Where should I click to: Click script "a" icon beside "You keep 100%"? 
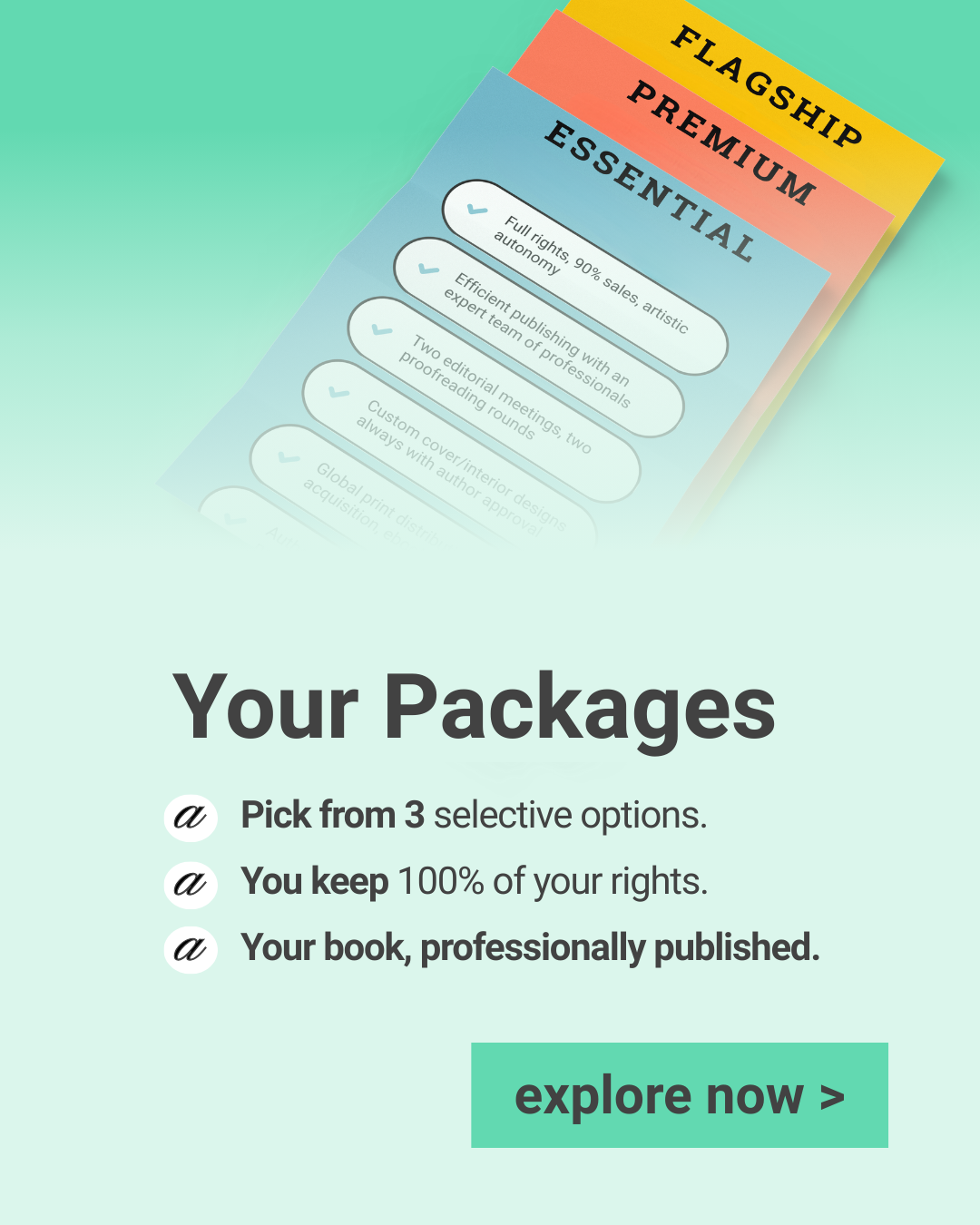tap(191, 883)
